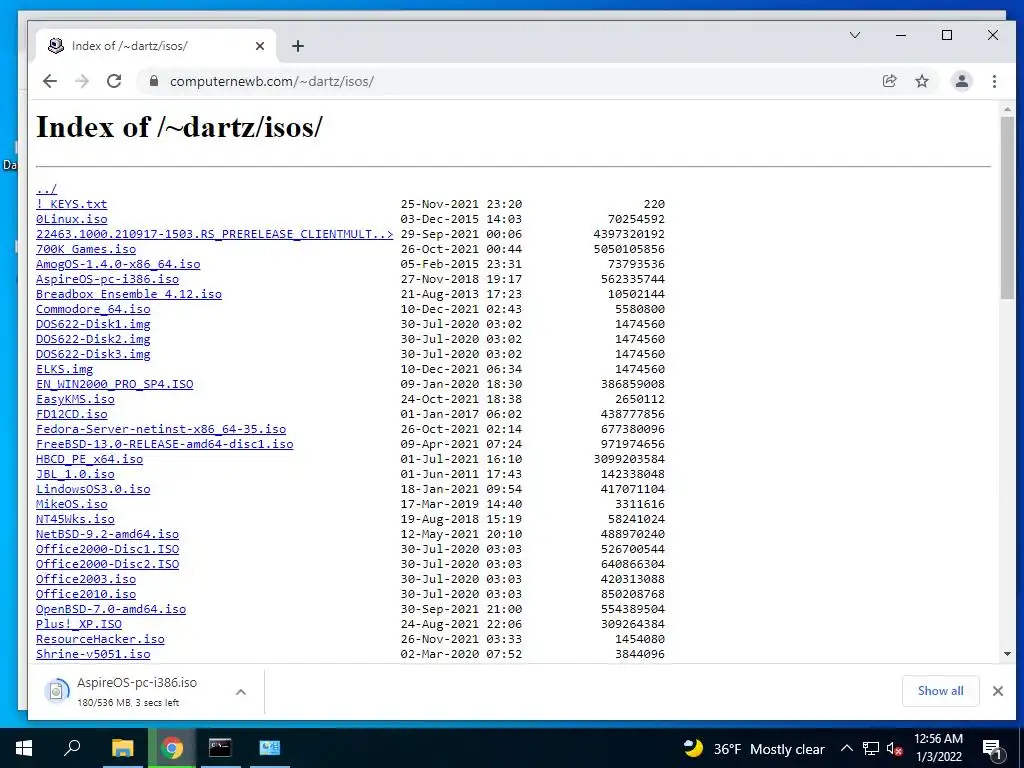Screen dimensions: 1024x768
Task: Show hidden tray icons chevron
Action: point(846,749)
